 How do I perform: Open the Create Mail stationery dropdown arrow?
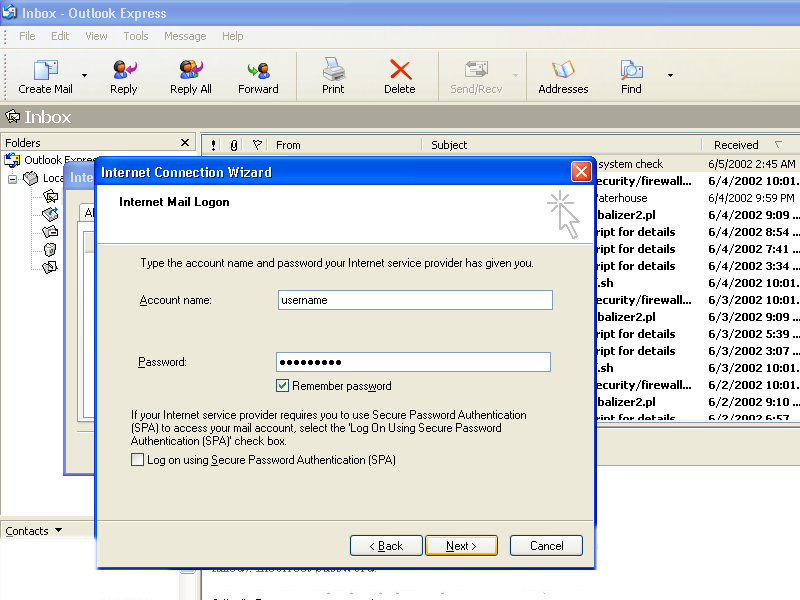[x=85, y=76]
